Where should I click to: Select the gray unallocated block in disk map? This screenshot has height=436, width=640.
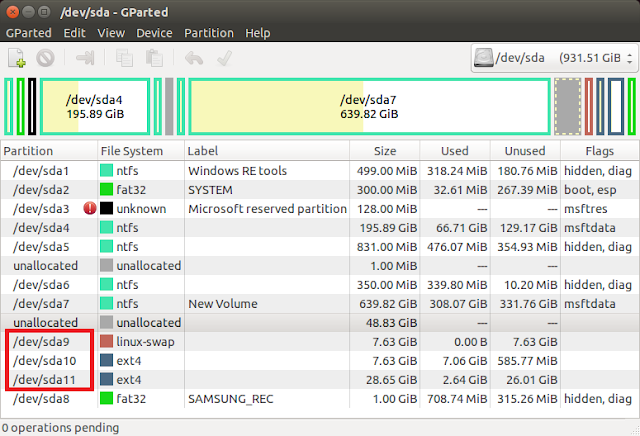pyautogui.click(x=567, y=107)
